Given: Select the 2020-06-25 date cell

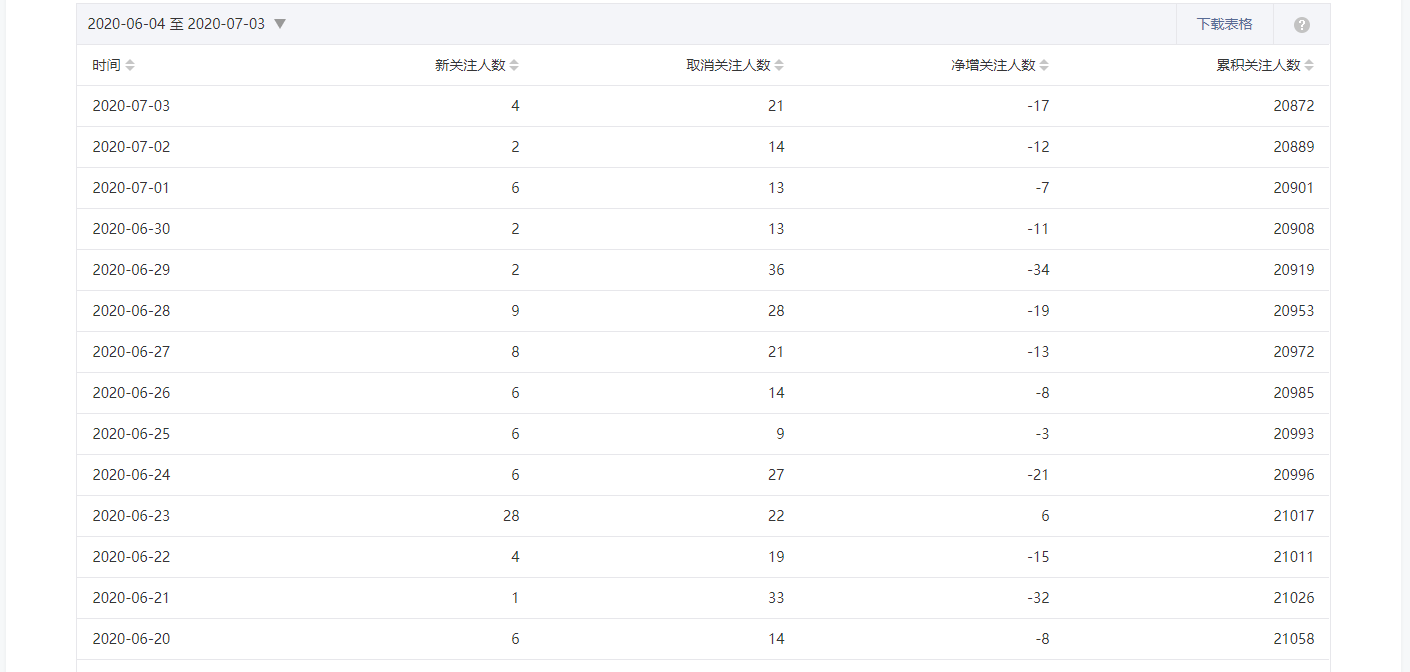Looking at the screenshot, I should point(131,434).
